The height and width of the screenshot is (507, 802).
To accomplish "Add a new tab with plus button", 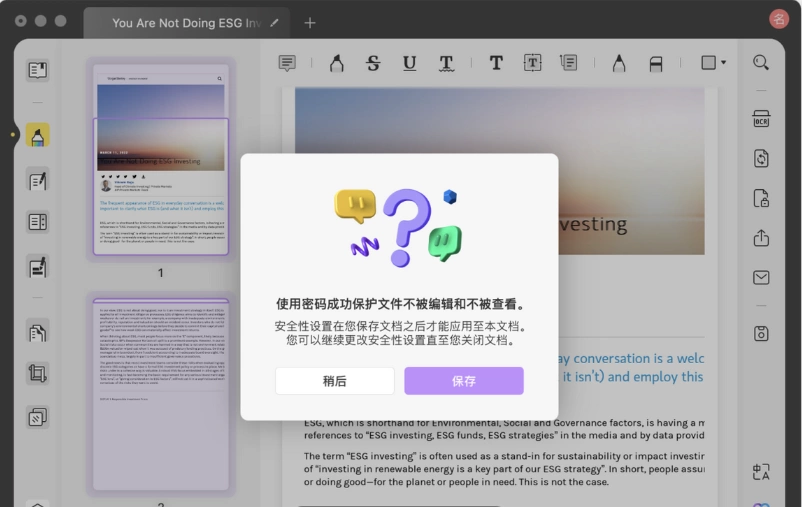I will tap(309, 23).
